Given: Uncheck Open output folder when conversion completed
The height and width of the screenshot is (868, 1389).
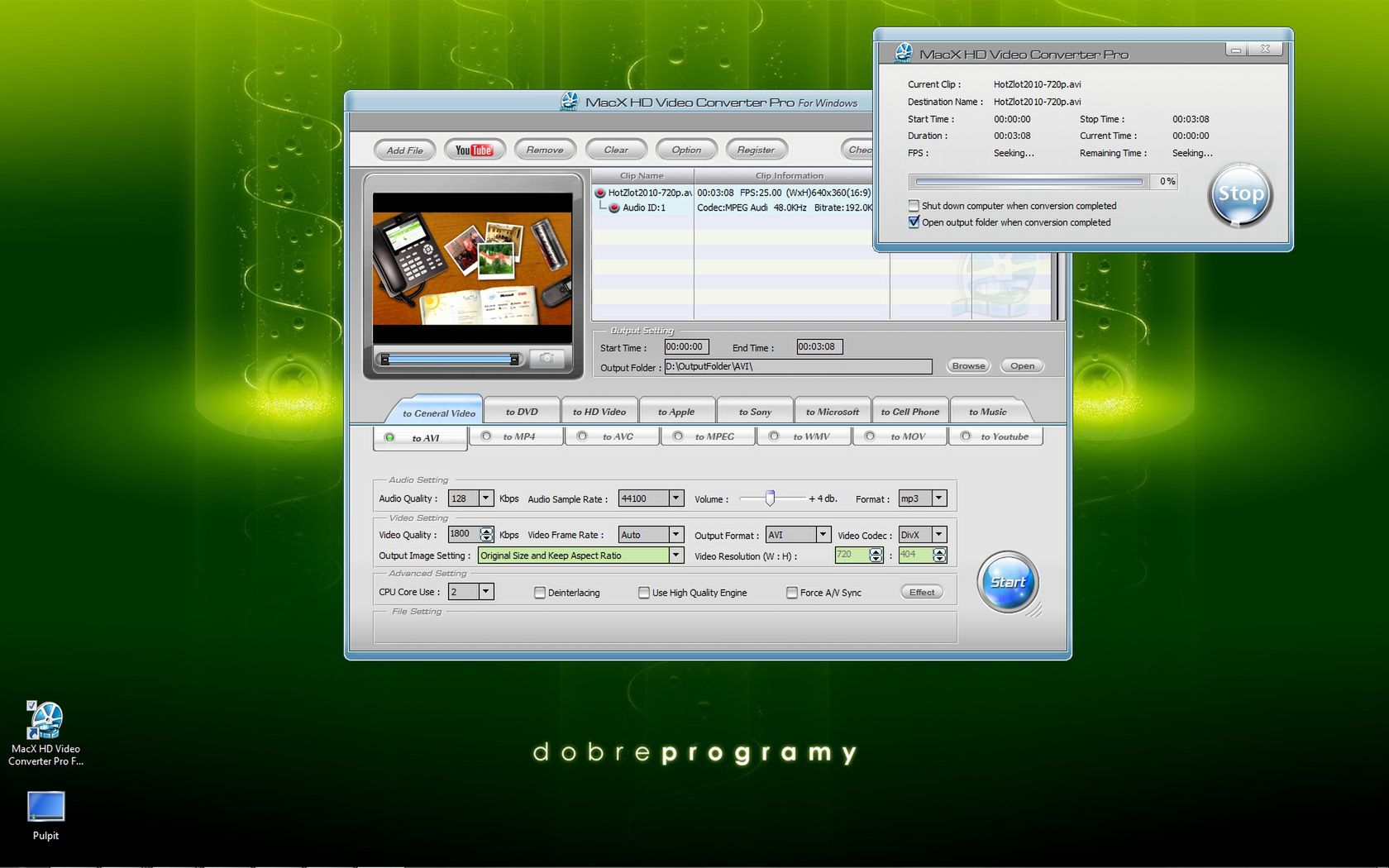Looking at the screenshot, I should (x=914, y=222).
